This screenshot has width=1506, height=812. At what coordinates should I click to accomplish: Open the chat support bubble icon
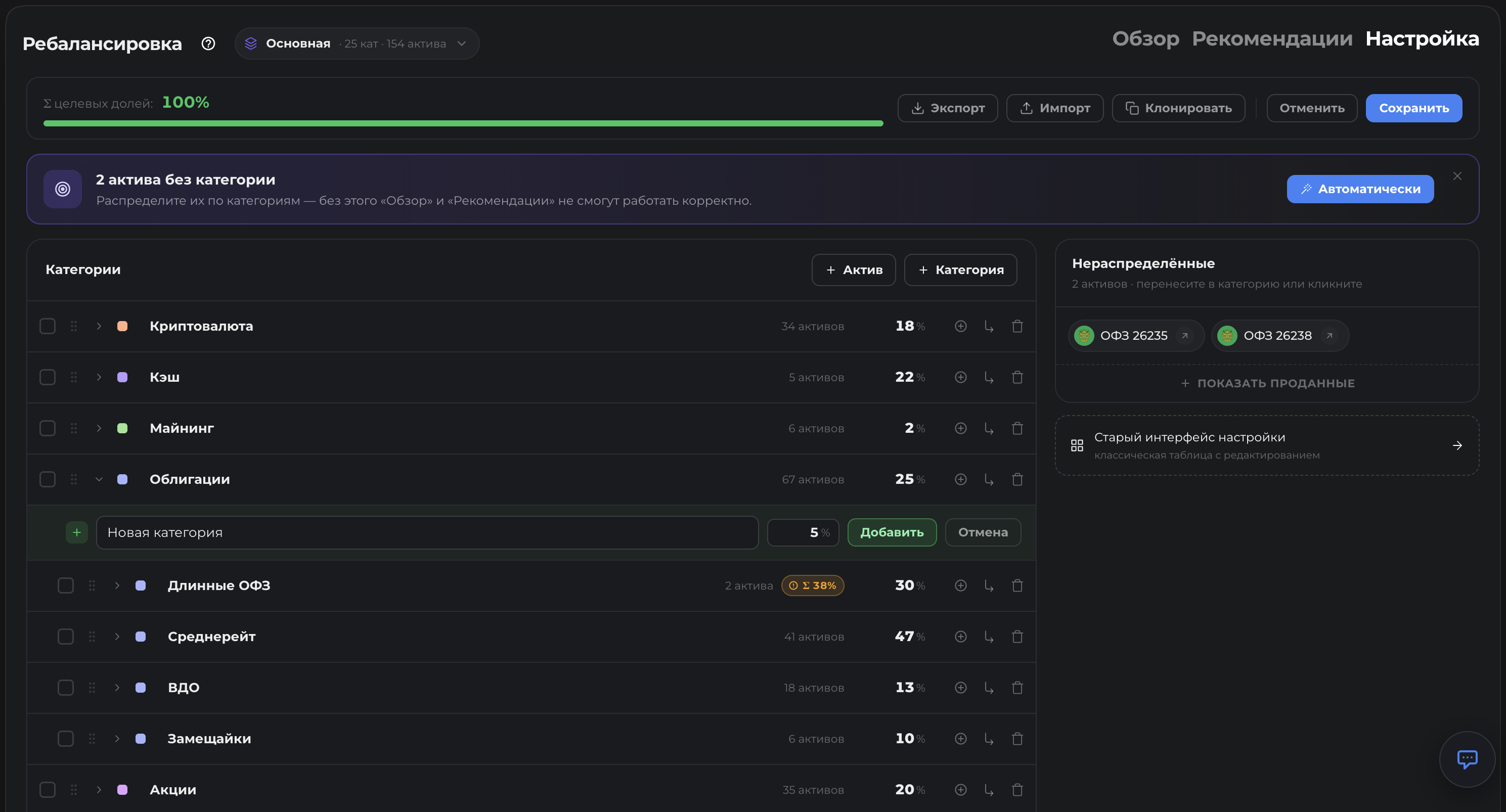pos(1467,759)
